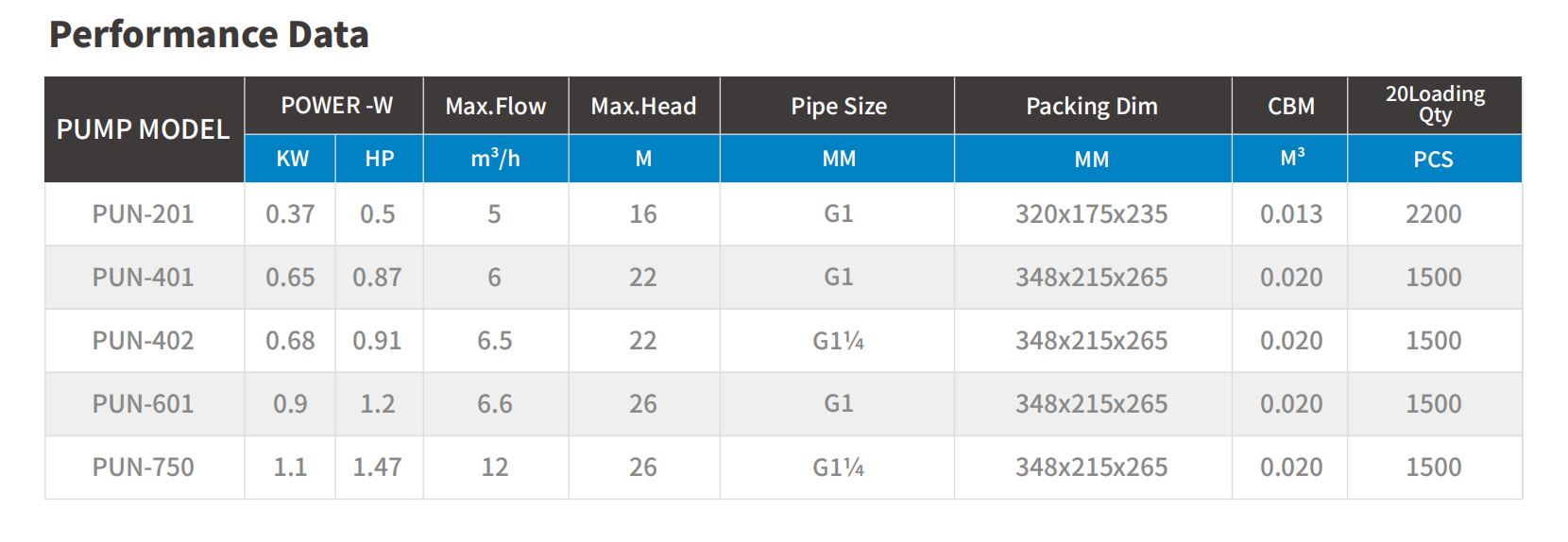Viewport: 1568px width, 542px height.
Task: Click the PUN-401 model cell
Action: [x=143, y=278]
